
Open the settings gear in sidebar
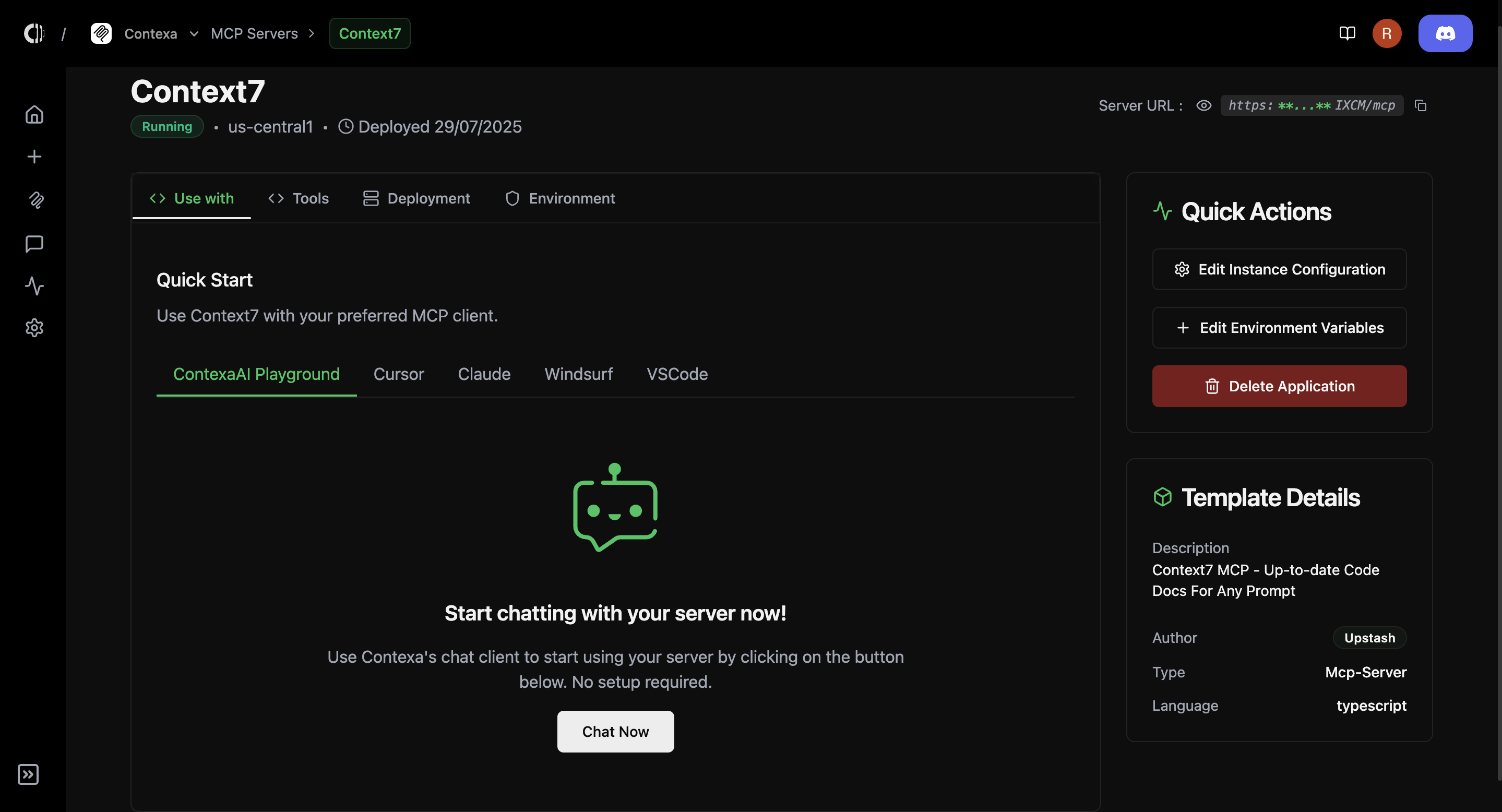coord(34,328)
